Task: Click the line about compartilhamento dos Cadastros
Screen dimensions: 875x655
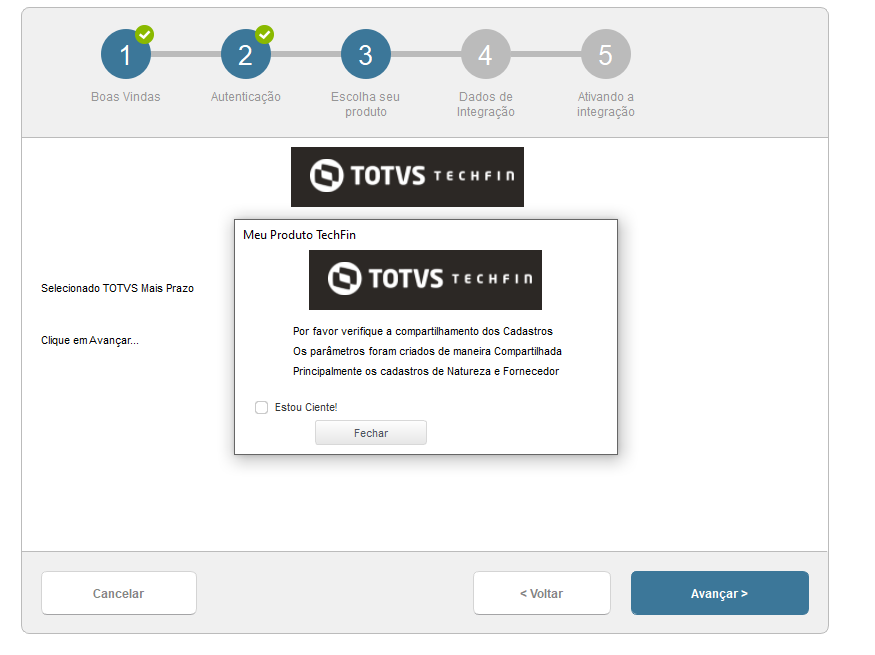Action: (x=423, y=331)
